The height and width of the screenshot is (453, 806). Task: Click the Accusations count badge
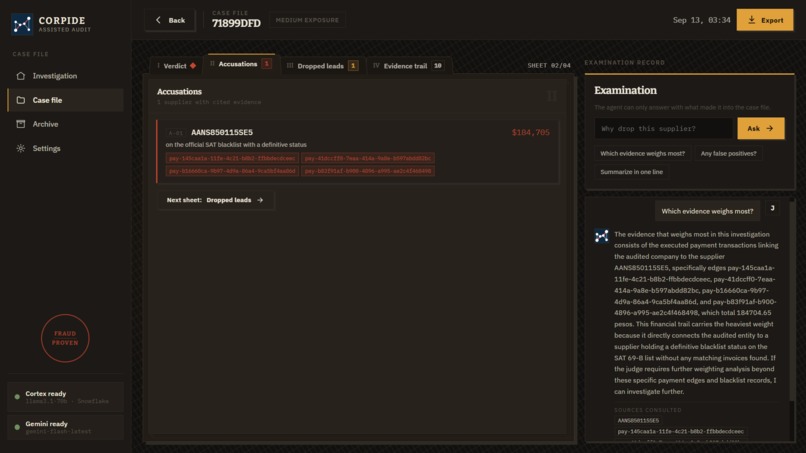click(266, 64)
